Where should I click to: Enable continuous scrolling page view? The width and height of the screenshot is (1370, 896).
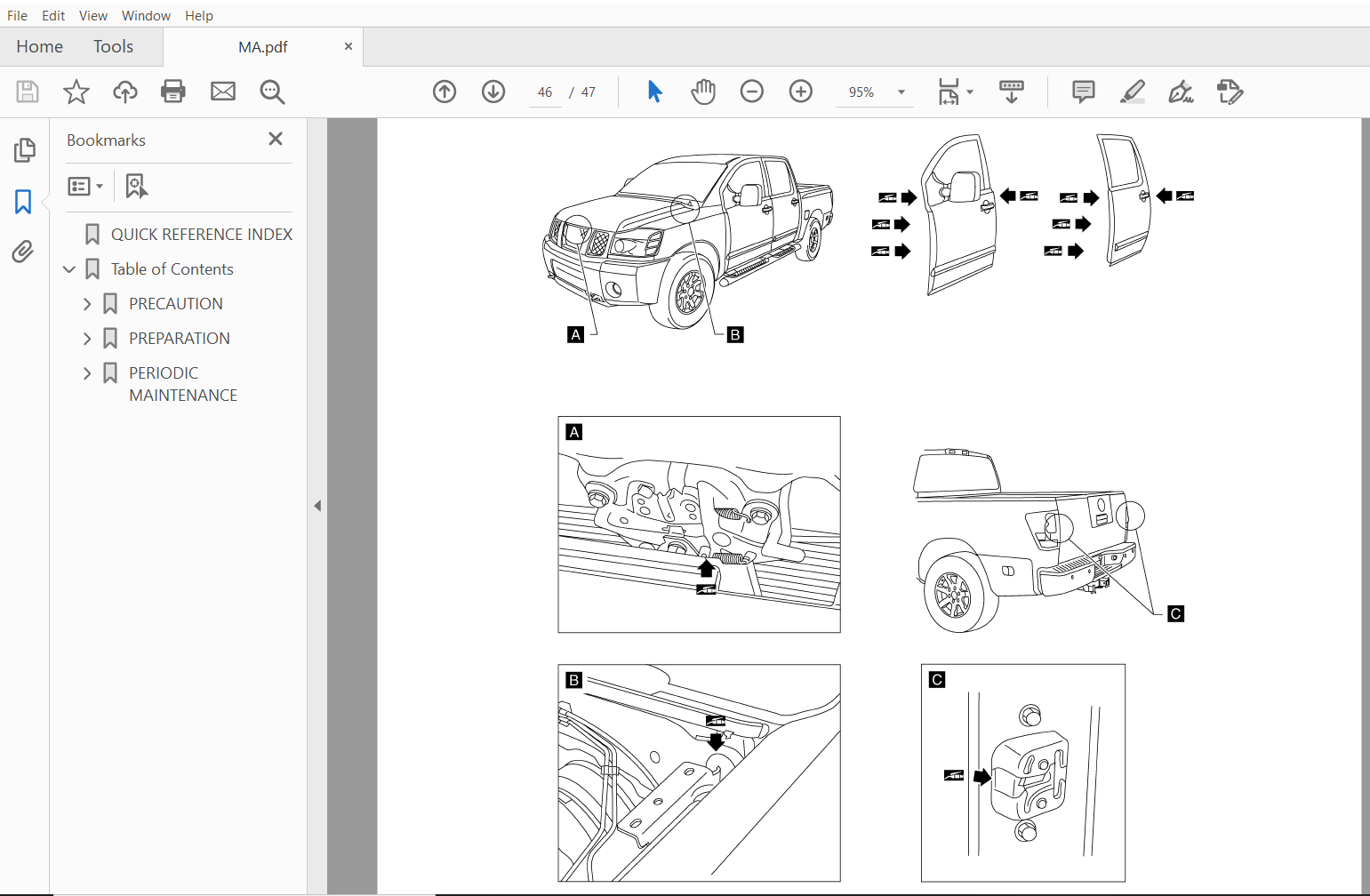tap(1011, 92)
